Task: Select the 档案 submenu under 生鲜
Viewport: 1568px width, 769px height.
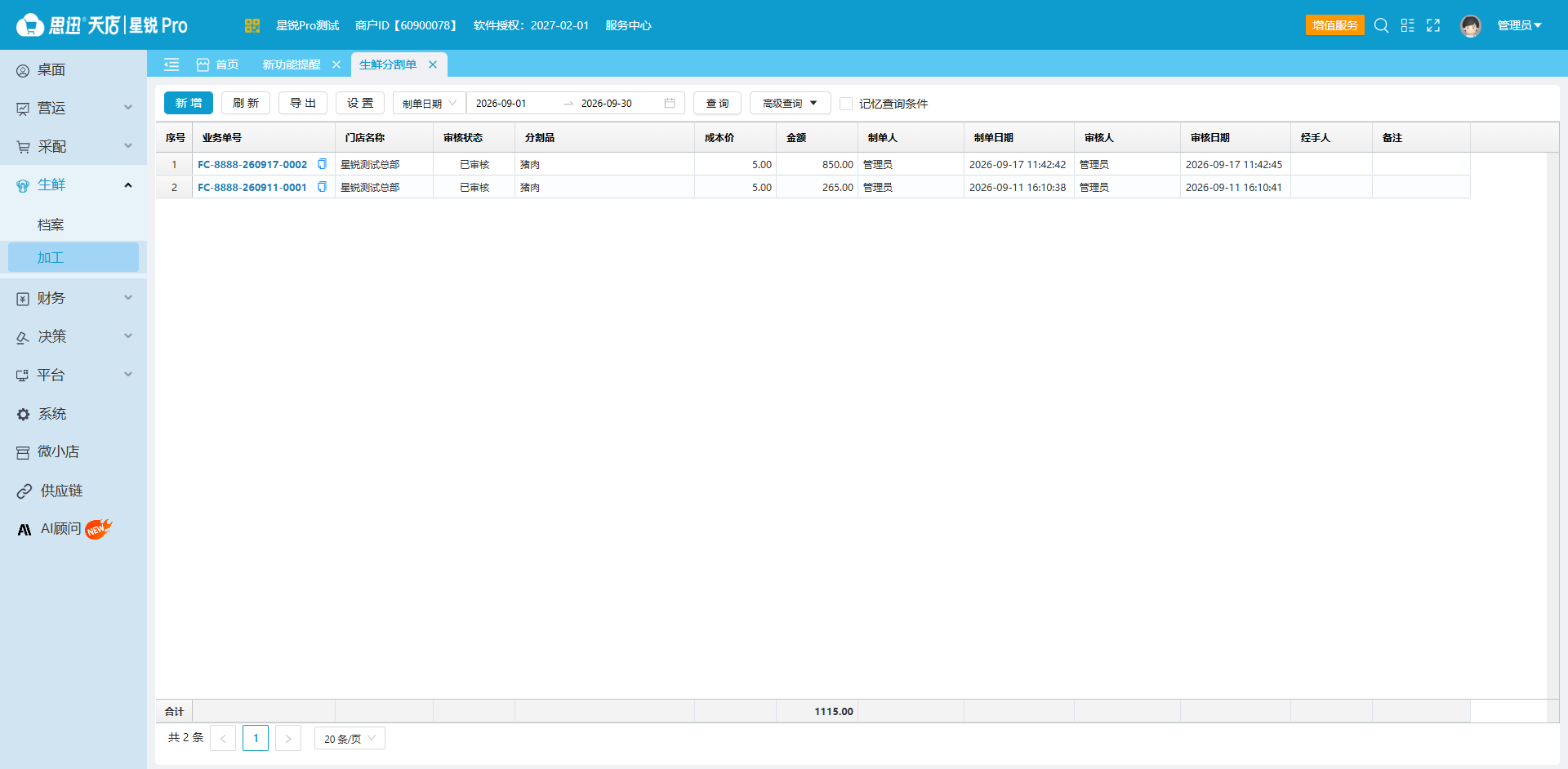Action: 51,224
